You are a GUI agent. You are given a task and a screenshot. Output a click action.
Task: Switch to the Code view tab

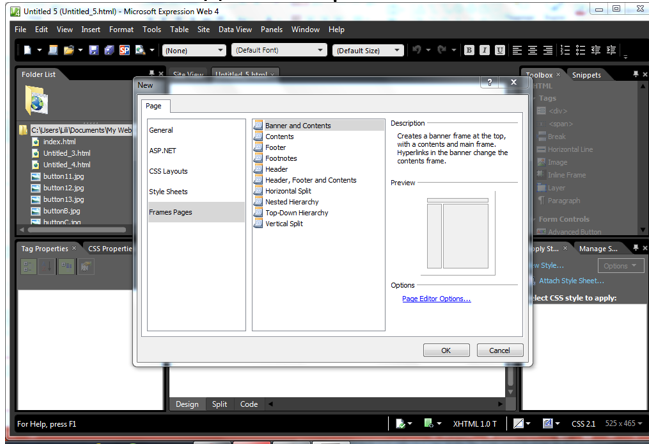coord(249,404)
